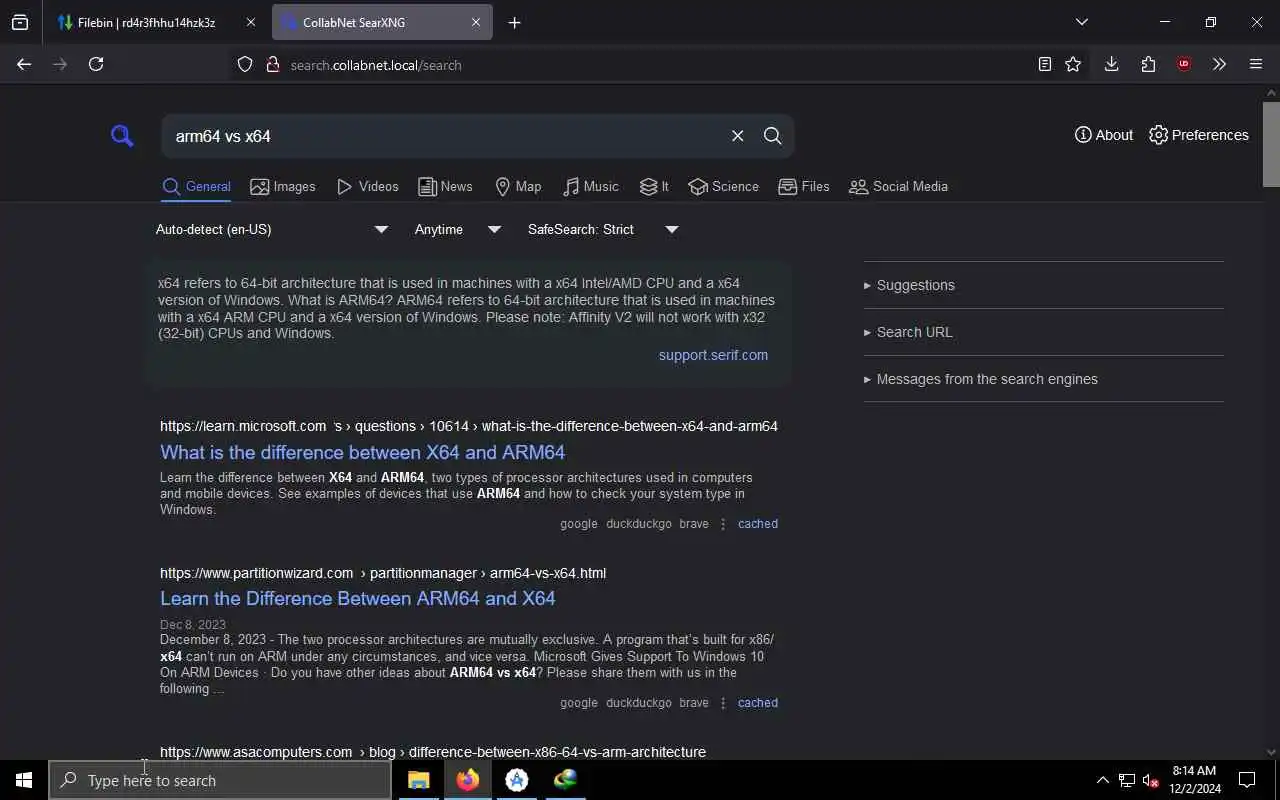
Task: Open the support.serif.com answer source link
Action: [x=713, y=355]
